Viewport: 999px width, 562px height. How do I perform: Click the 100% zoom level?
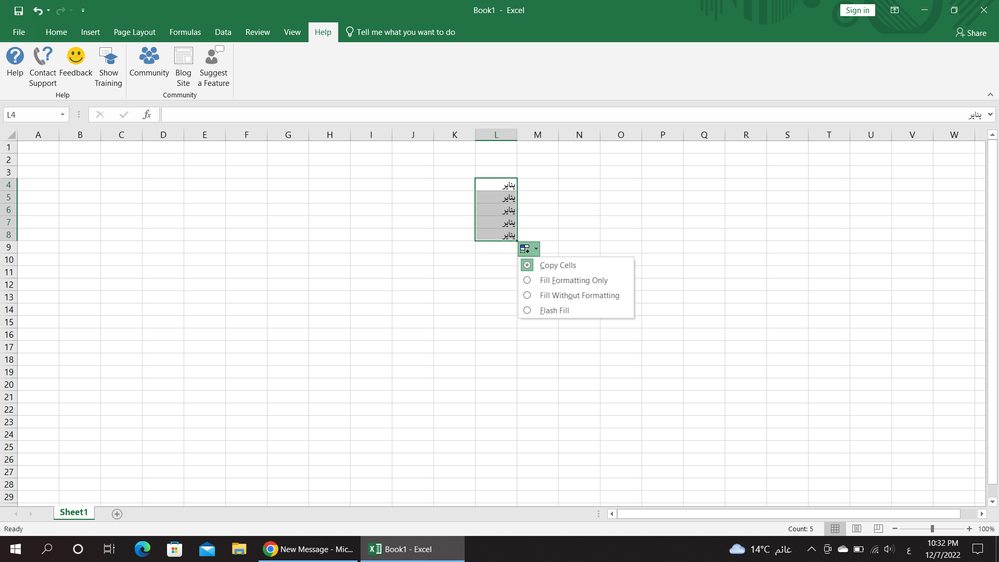point(986,529)
